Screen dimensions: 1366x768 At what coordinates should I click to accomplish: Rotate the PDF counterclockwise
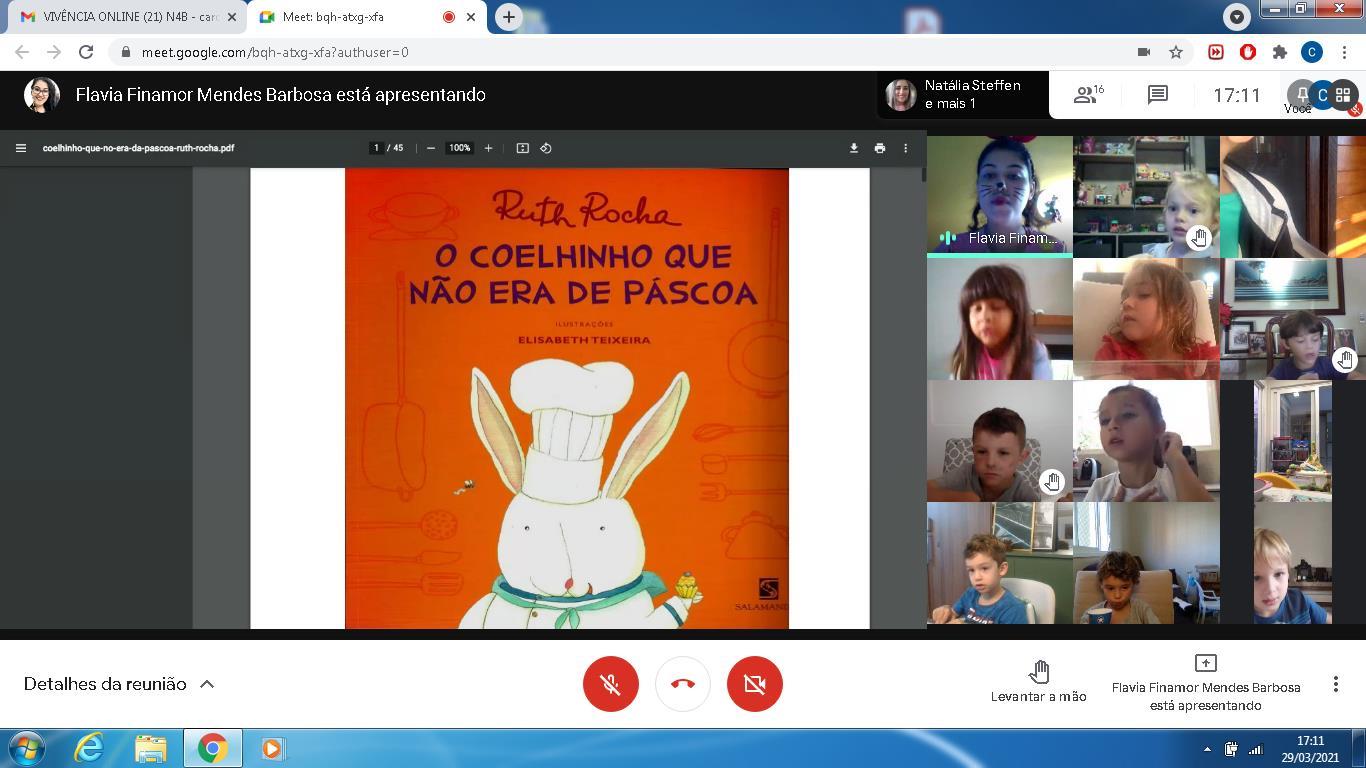[546, 148]
